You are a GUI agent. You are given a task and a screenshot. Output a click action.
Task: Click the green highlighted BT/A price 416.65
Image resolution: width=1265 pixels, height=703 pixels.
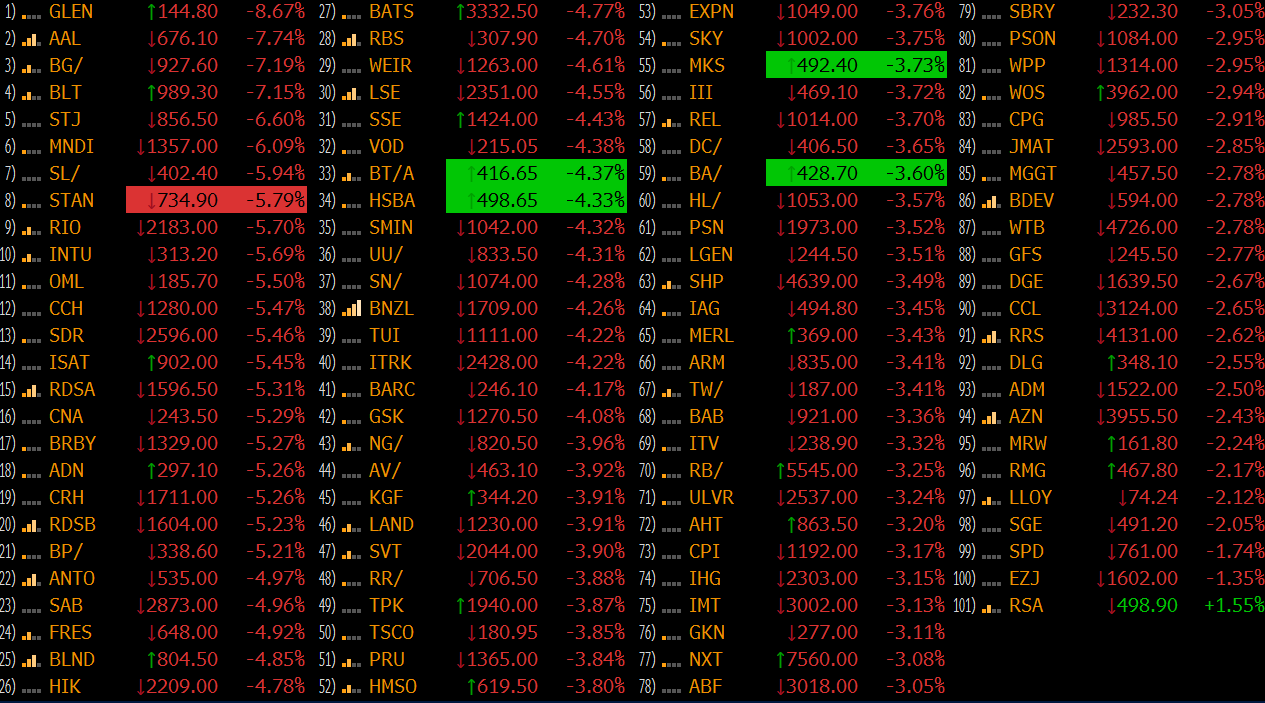click(x=508, y=173)
